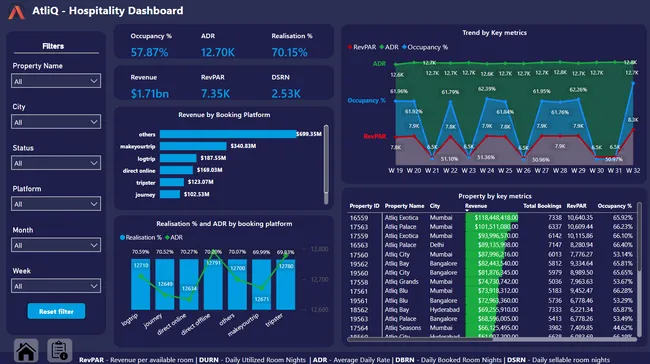650x364 pixels.
Task: Sort table by Property Name column header
Action: [404, 206]
